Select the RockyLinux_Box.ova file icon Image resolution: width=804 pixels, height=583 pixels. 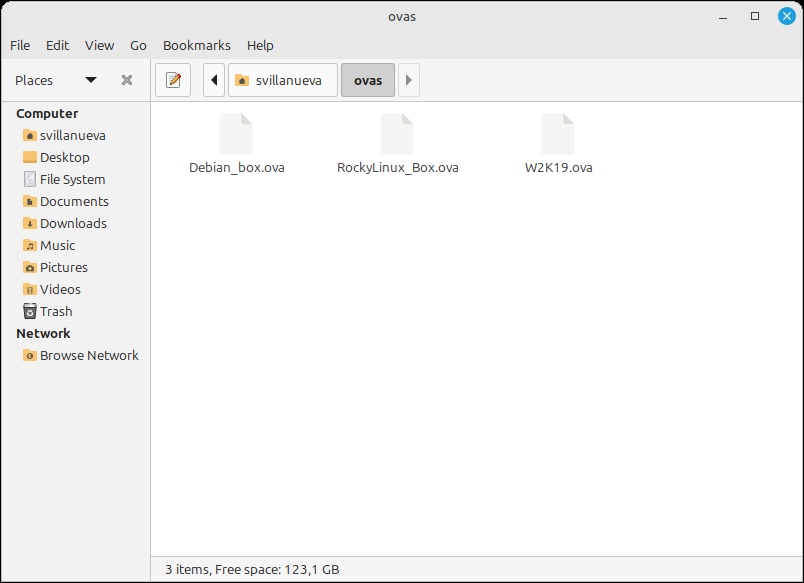click(397, 134)
